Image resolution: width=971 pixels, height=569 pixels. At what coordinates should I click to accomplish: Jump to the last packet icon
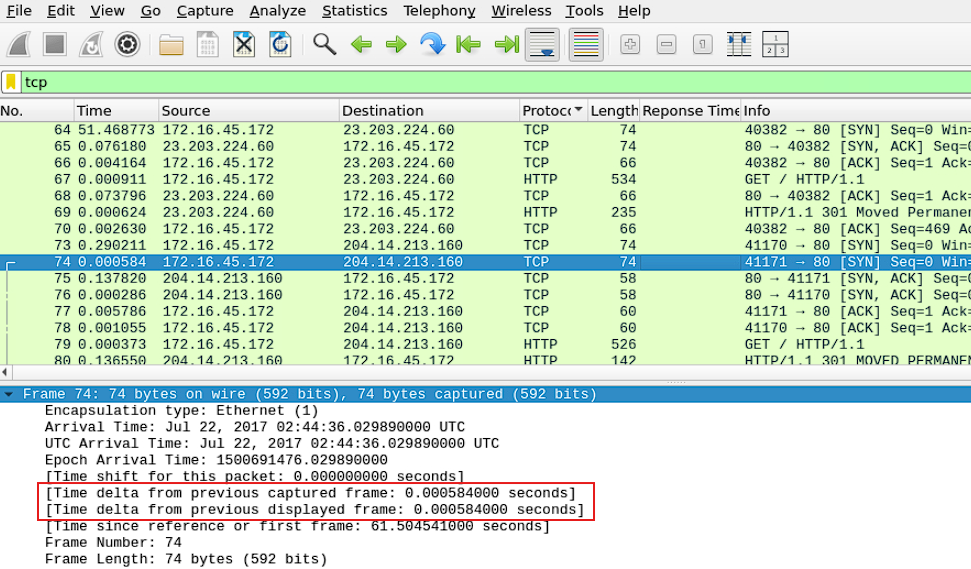click(x=507, y=45)
